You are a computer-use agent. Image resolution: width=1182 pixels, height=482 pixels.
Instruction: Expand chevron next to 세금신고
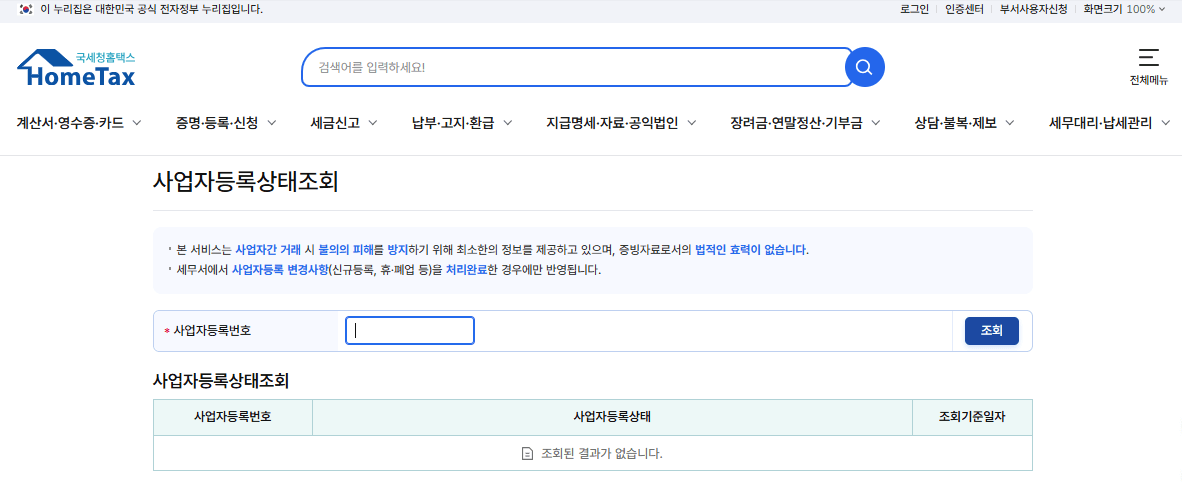pyautogui.click(x=372, y=123)
